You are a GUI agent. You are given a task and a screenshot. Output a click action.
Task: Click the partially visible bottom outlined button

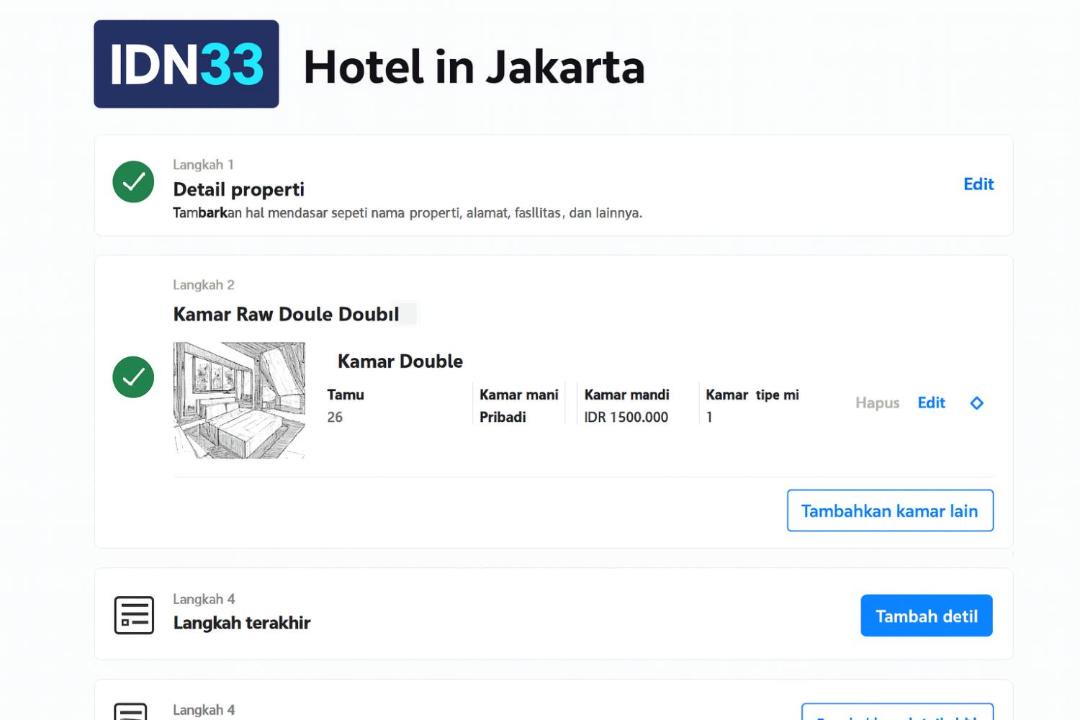(897, 712)
